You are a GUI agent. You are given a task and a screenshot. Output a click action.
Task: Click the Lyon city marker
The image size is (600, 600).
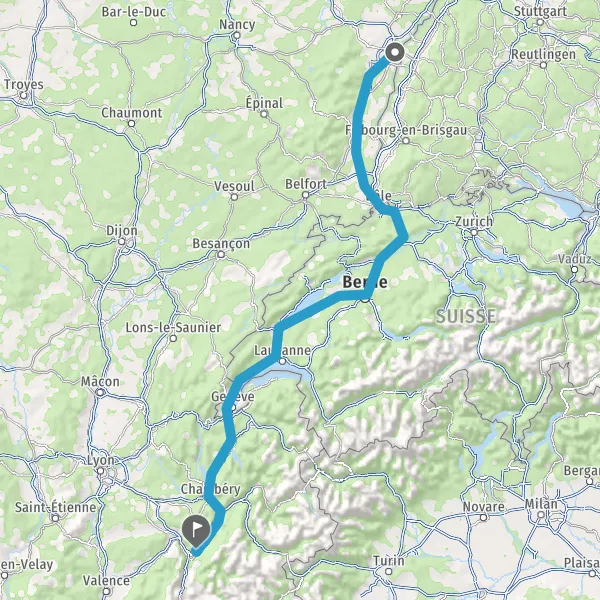[101, 471]
